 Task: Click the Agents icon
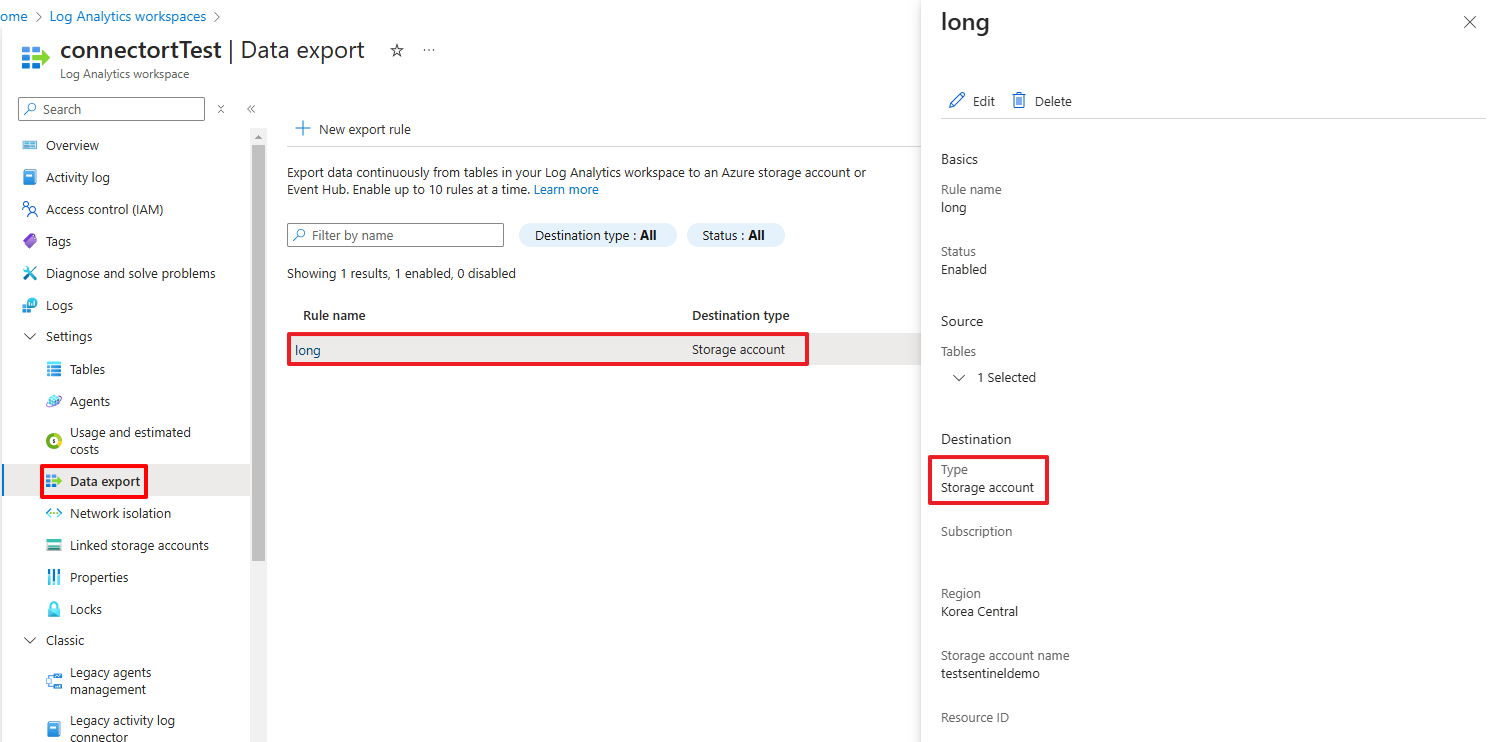pos(54,401)
